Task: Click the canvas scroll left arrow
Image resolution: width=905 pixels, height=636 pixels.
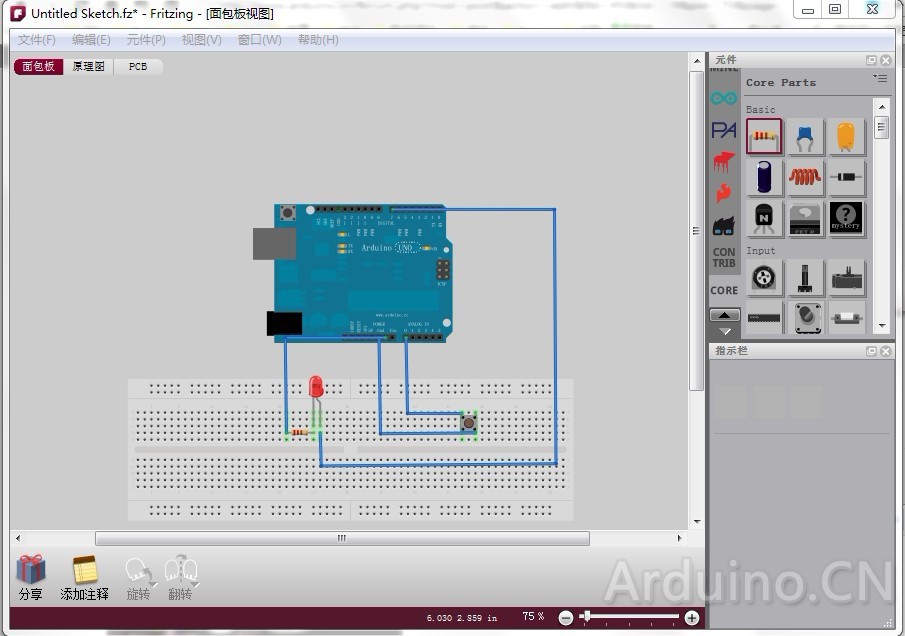Action: [18, 538]
